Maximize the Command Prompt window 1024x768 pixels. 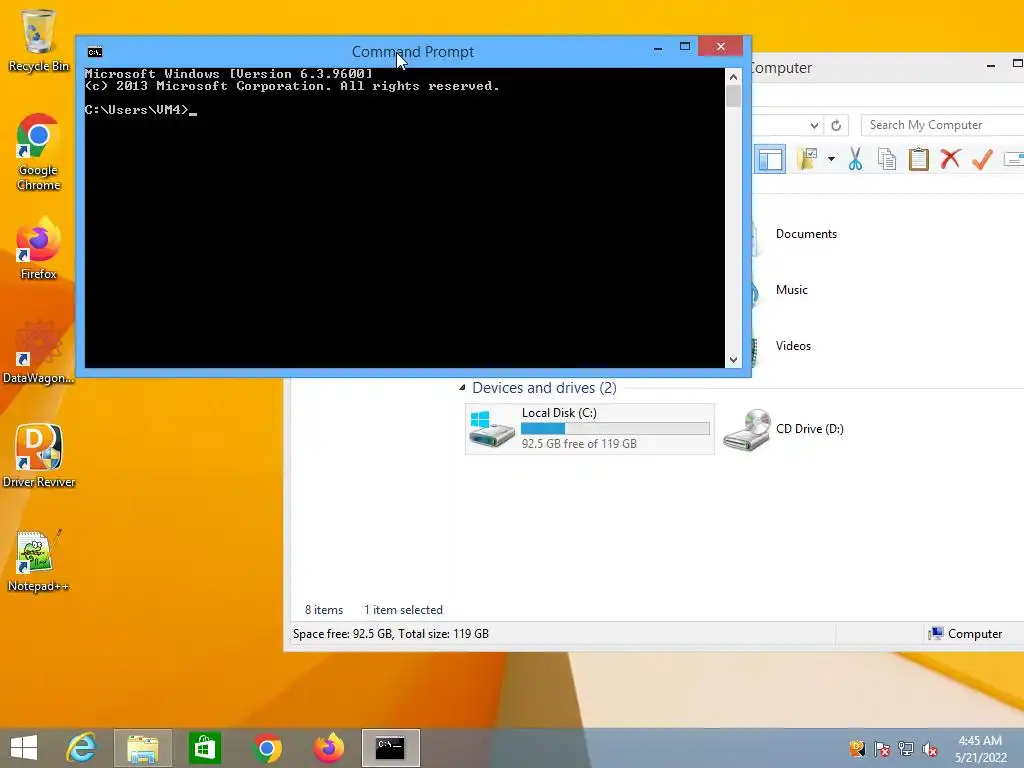pos(684,46)
